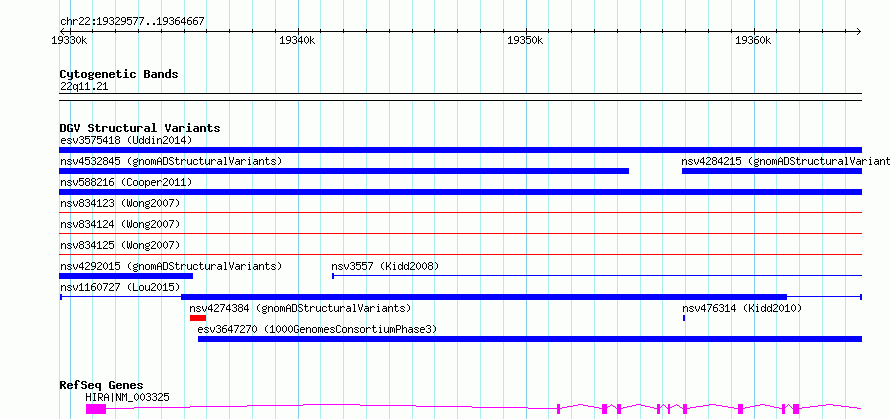The width and height of the screenshot is (890, 419).
Task: Click the DGV Structural Variants track title
Action: pos(140,128)
